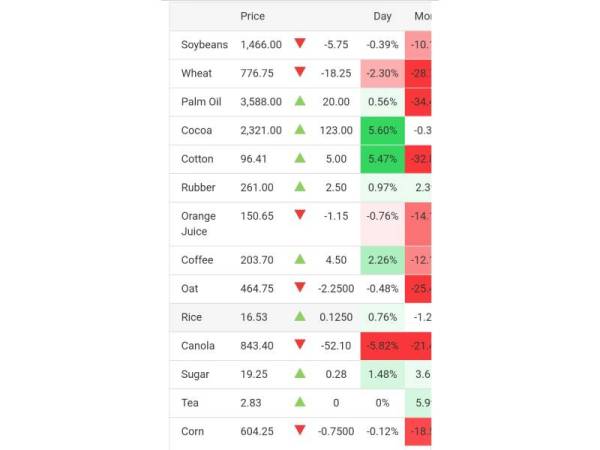Open the Tea commodity link

190,403
